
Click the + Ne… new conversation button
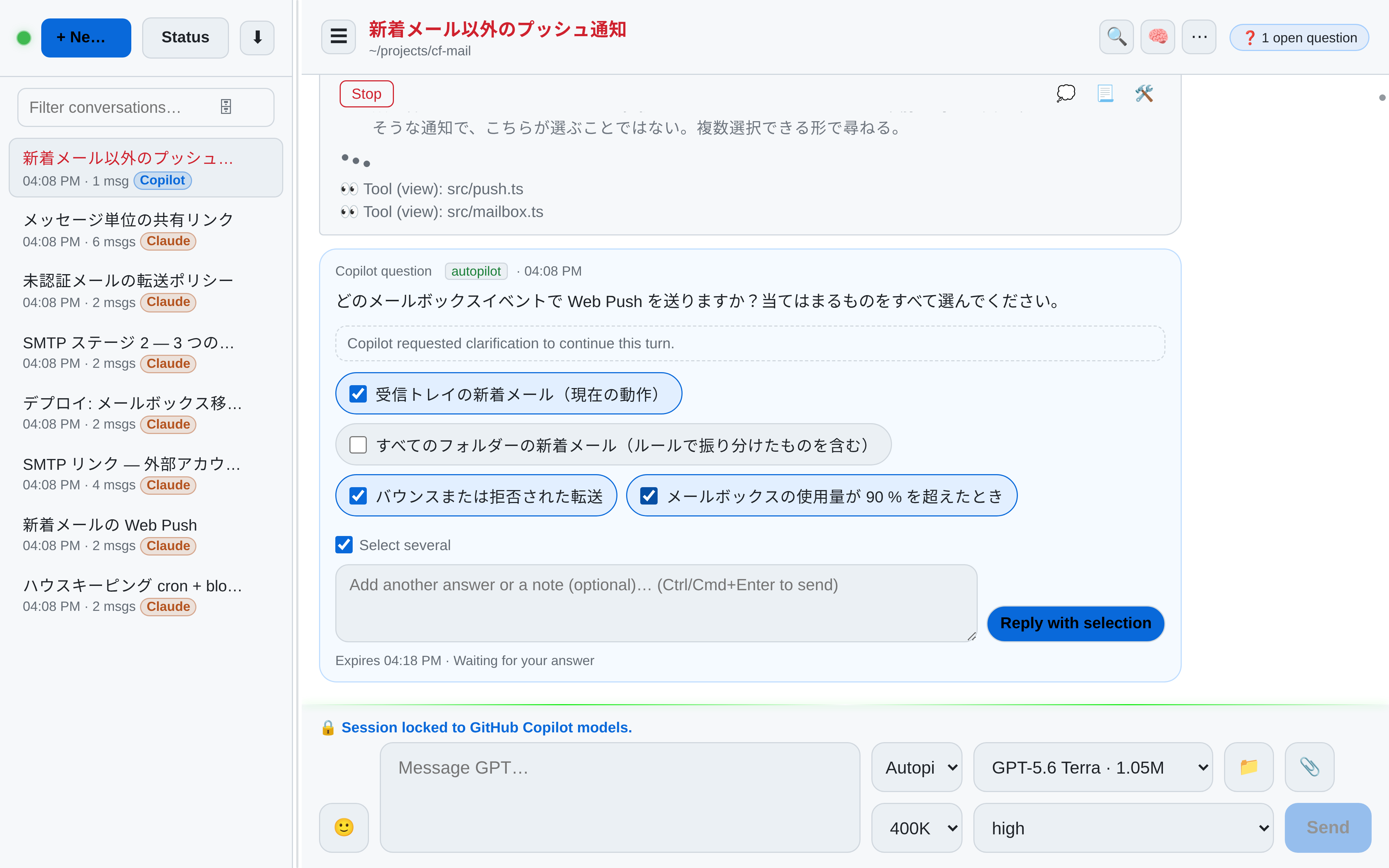click(86, 37)
